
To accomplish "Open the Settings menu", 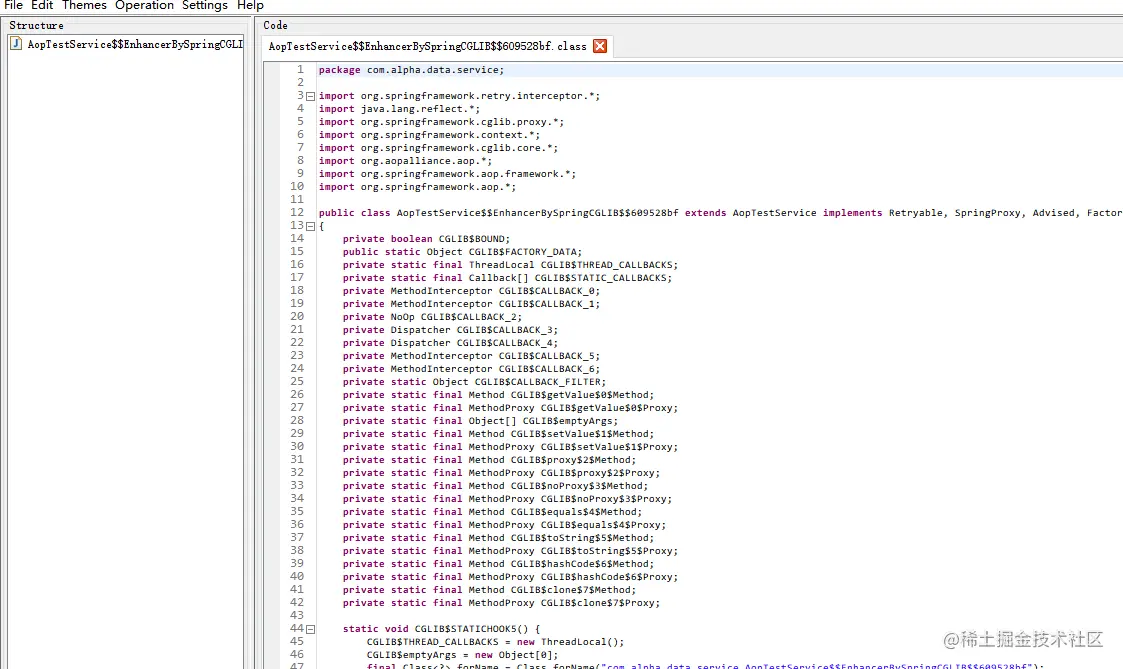I will [x=205, y=5].
